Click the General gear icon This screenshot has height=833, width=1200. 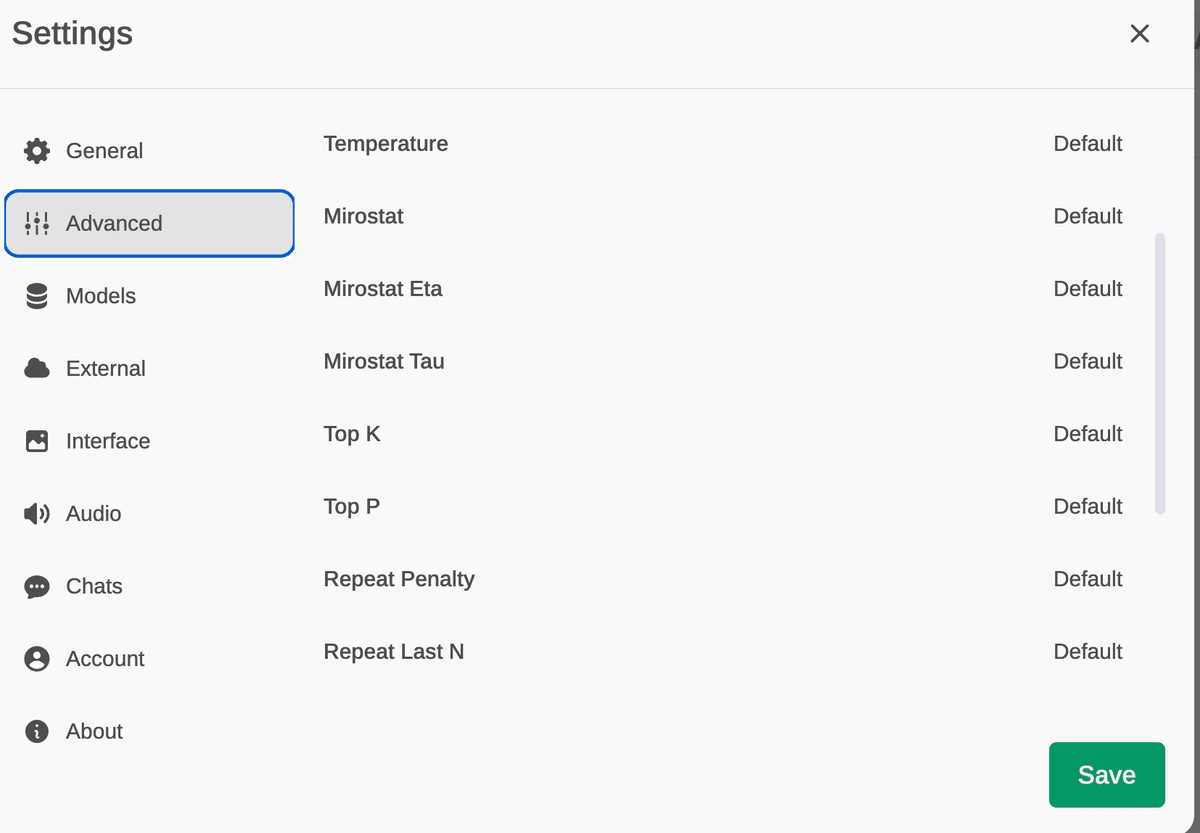pyautogui.click(x=37, y=151)
